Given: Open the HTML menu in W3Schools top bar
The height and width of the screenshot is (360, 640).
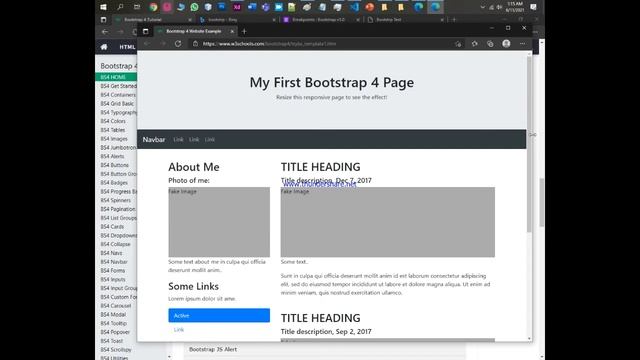Looking at the screenshot, I should [x=127, y=47].
